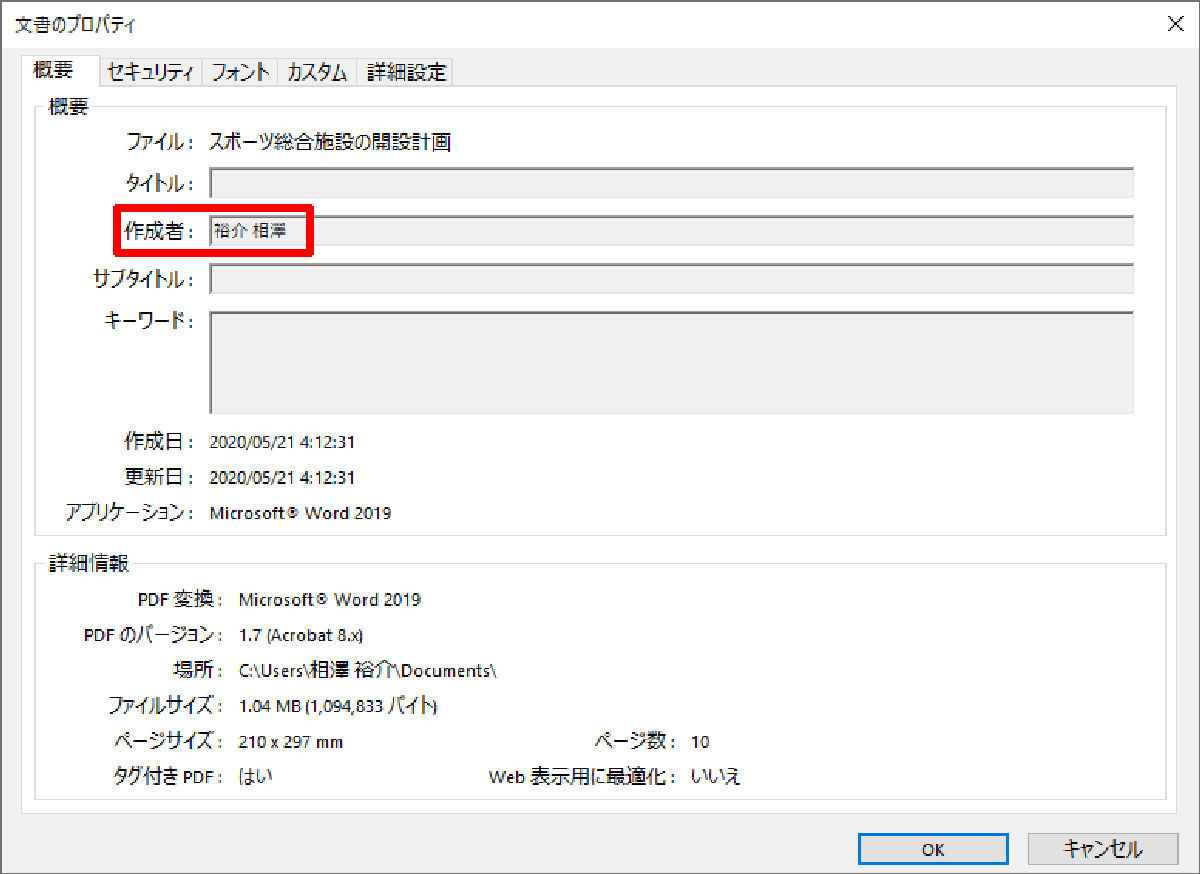Image resolution: width=1200 pixels, height=874 pixels.
Task: Focus the サブタイトル input field
Action: click(671, 279)
